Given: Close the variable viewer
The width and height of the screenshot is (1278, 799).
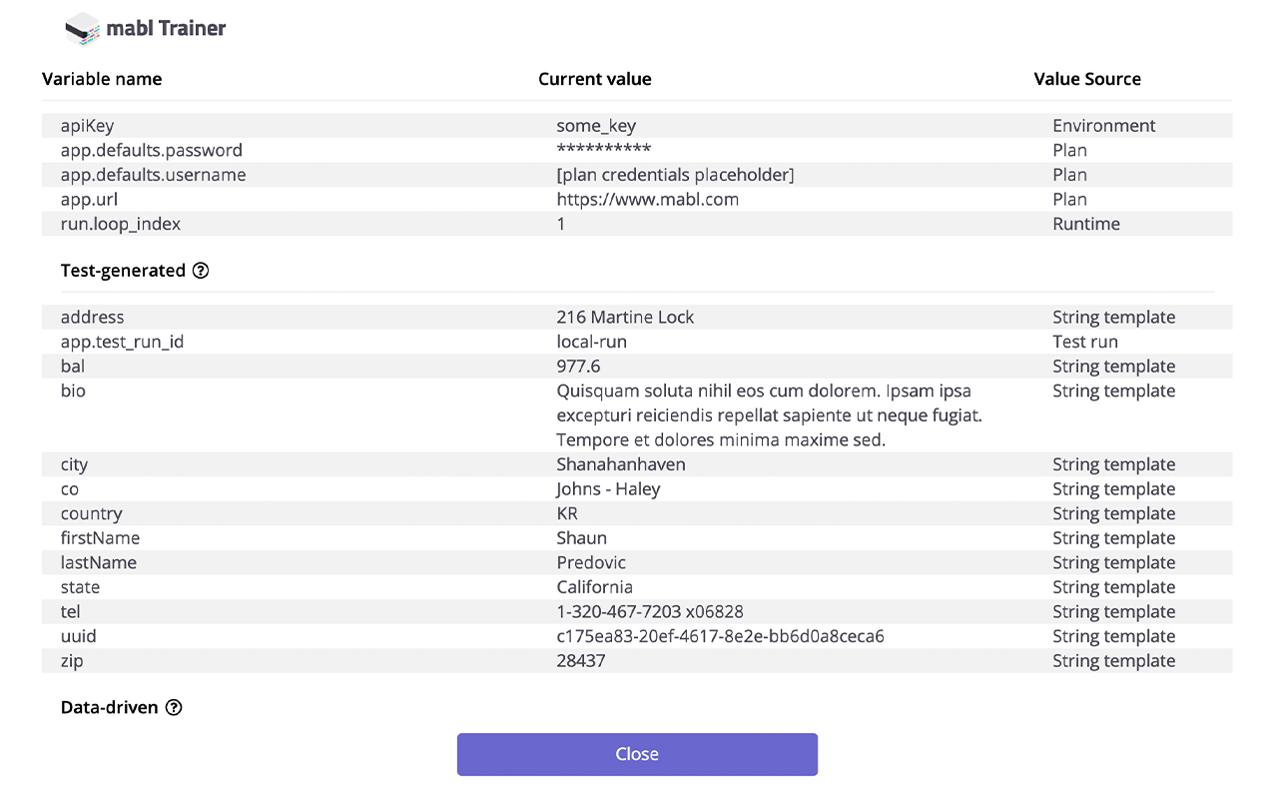Looking at the screenshot, I should tap(637, 754).
